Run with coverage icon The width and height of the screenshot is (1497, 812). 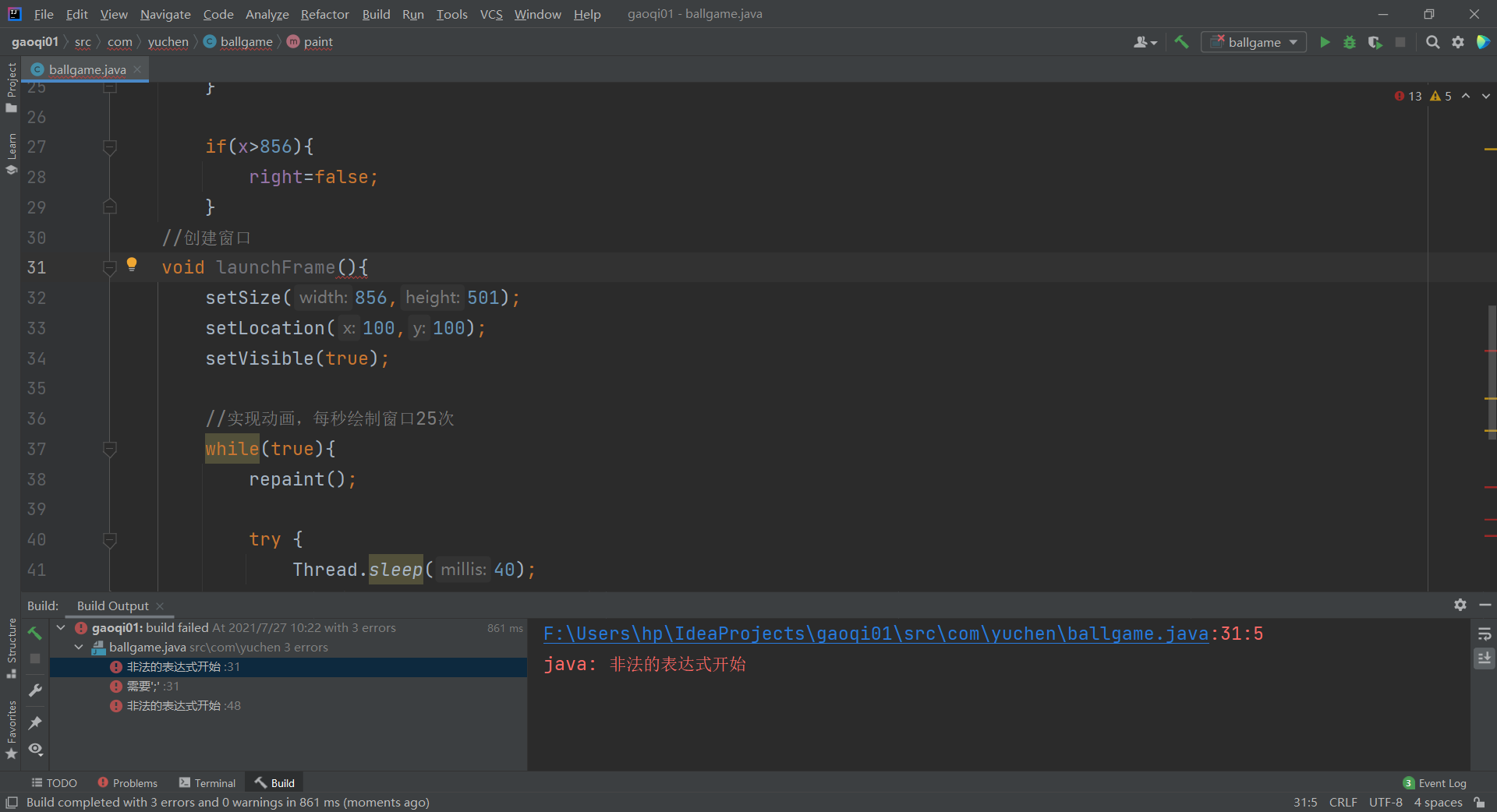[1375, 42]
